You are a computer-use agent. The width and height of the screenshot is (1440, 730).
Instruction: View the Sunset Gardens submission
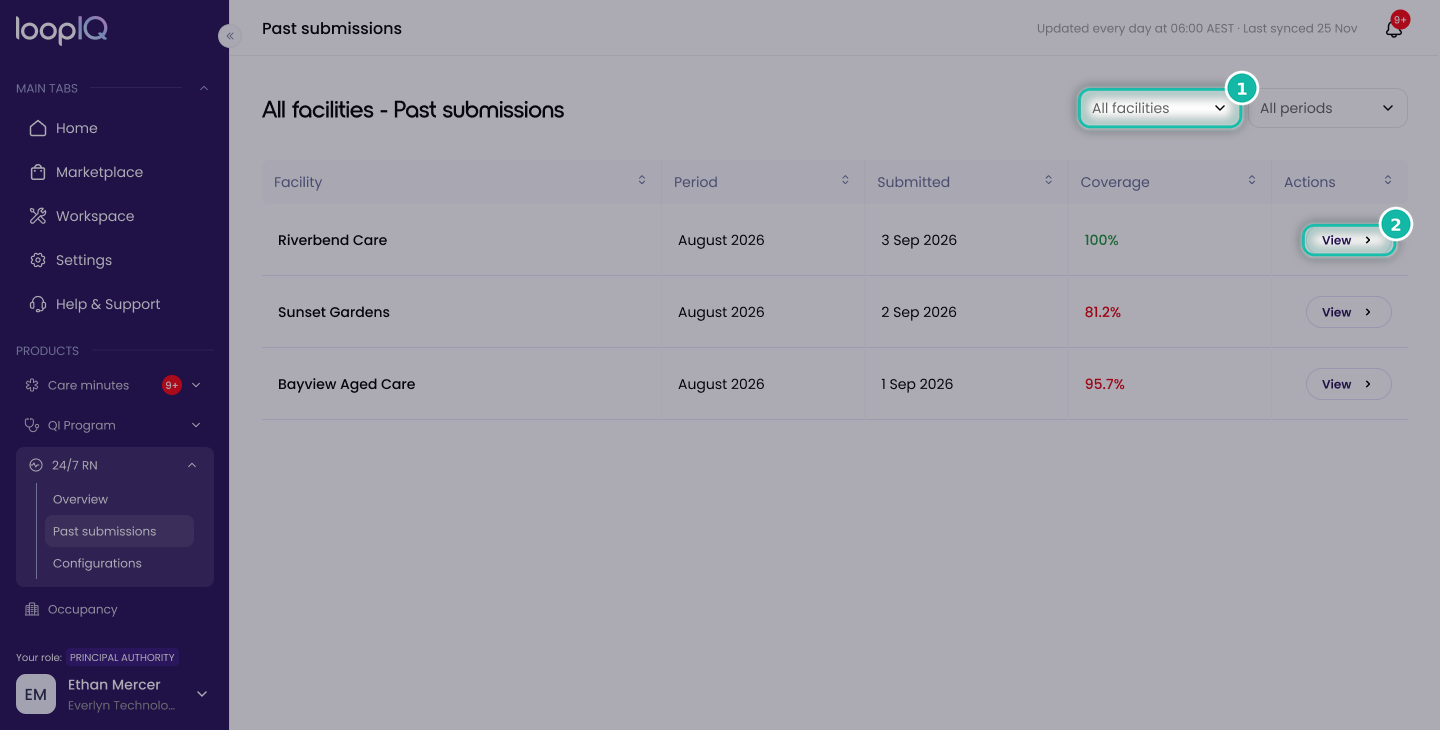coord(1348,312)
